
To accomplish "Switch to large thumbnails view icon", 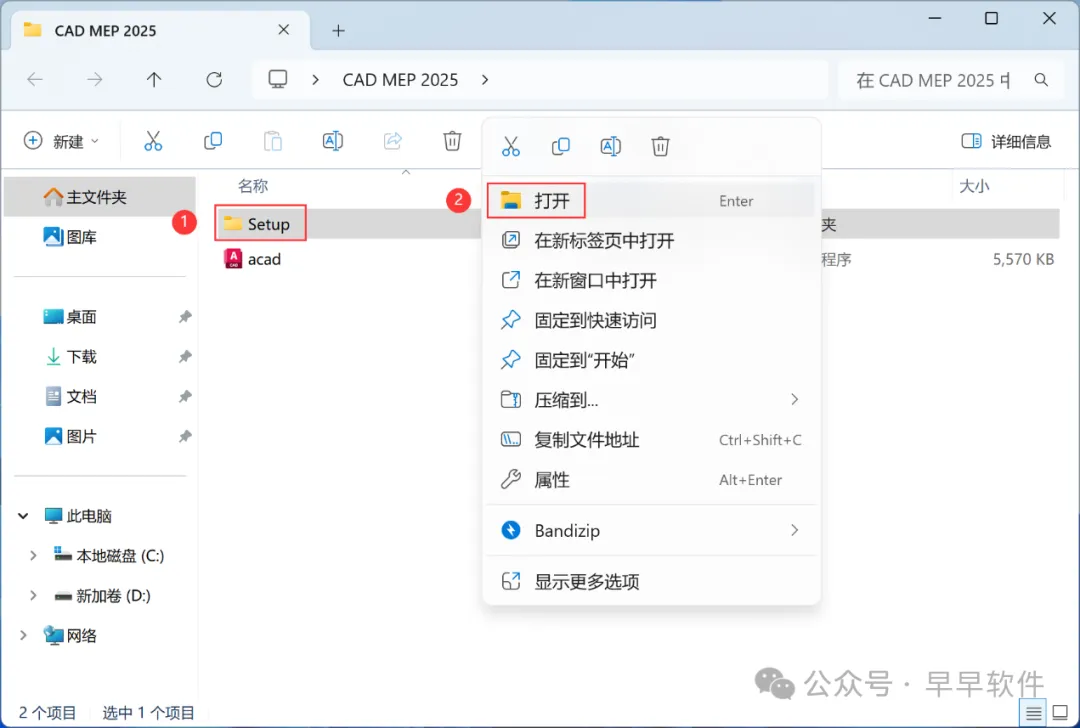I will 1061,713.
